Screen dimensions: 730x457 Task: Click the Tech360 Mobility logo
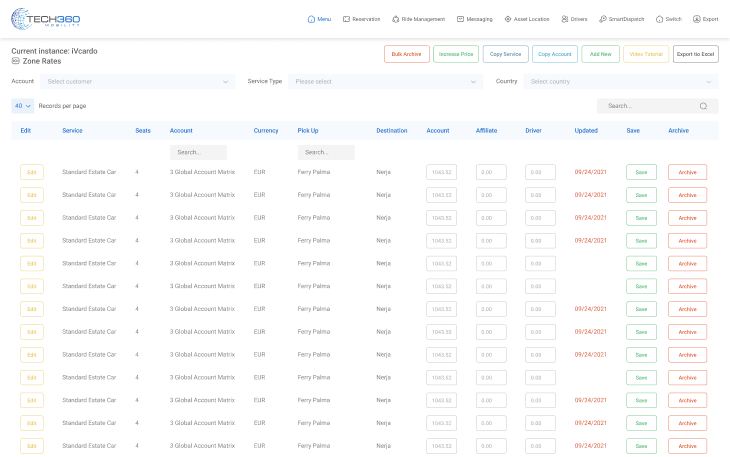(x=45, y=19)
